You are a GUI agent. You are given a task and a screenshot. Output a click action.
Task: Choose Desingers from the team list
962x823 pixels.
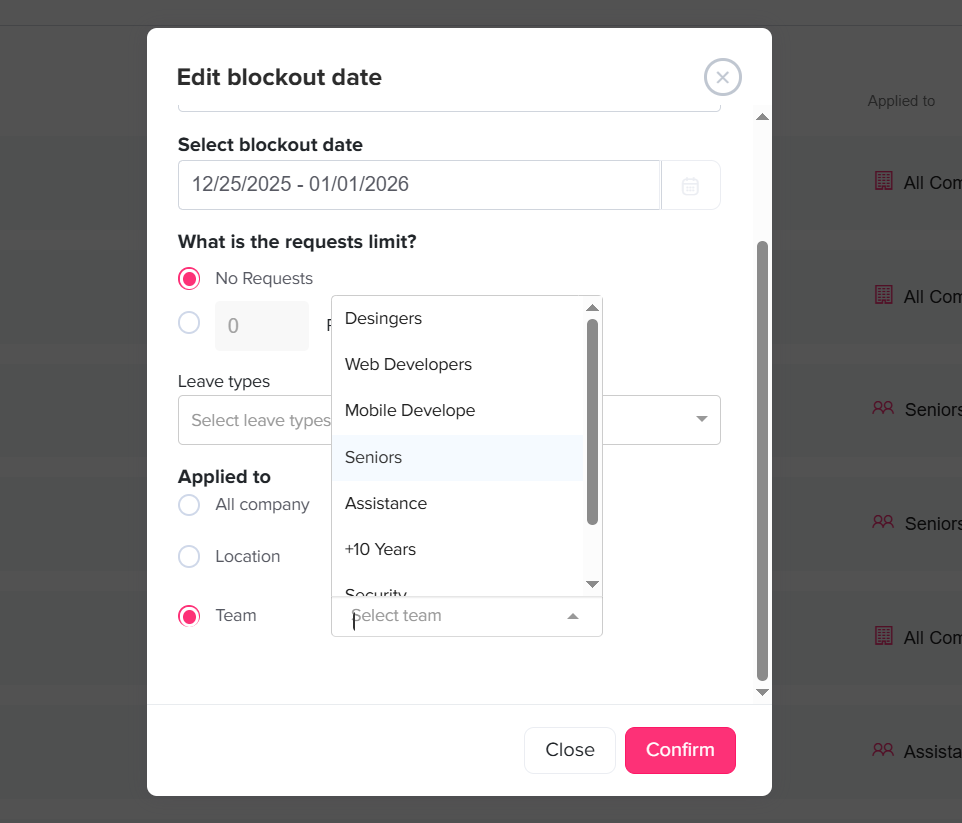383,319
